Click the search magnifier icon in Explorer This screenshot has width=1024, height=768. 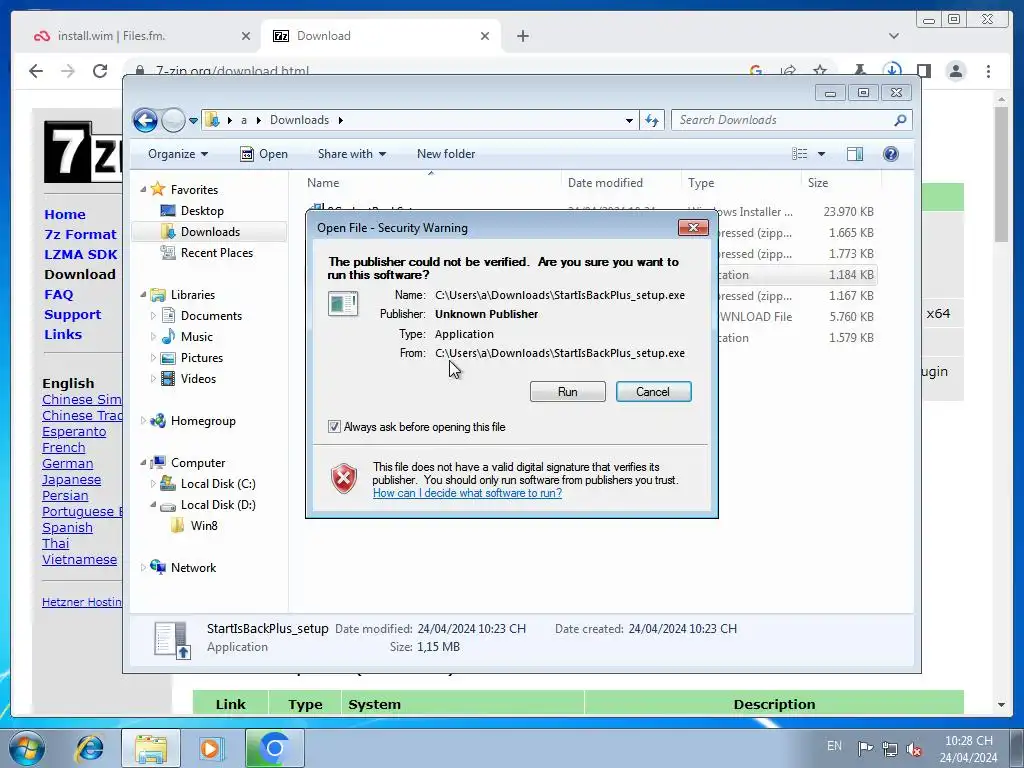(x=901, y=120)
